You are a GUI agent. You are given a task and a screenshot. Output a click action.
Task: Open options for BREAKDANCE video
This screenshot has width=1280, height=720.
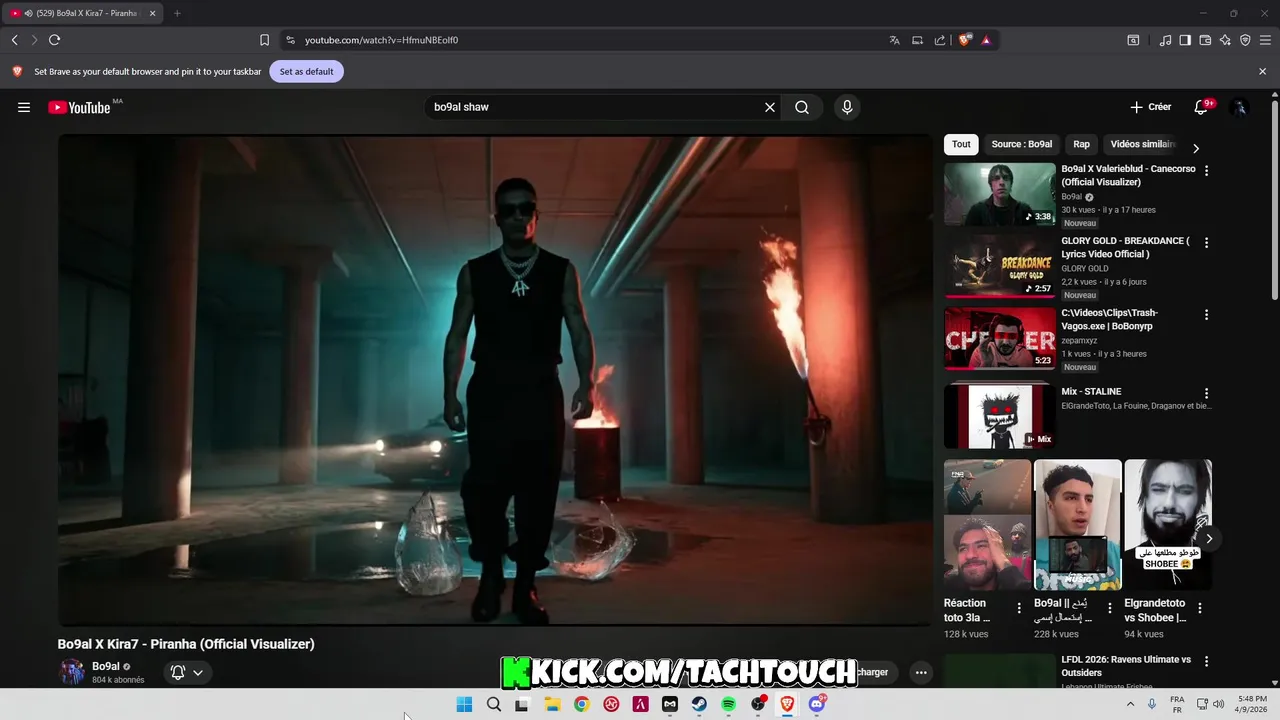pyautogui.click(x=1206, y=243)
